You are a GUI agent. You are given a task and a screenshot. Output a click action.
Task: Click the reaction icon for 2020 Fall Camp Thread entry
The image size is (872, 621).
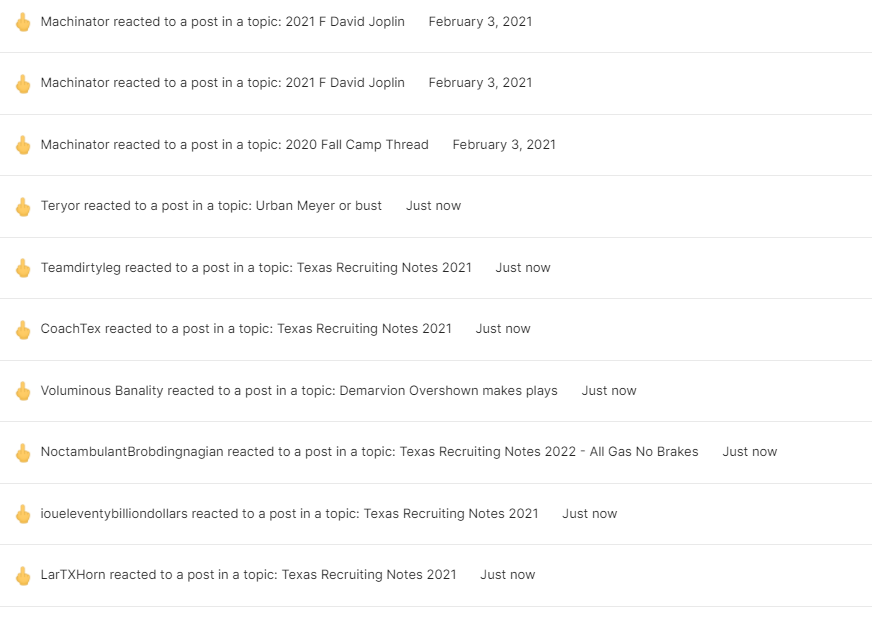[x=23, y=145]
